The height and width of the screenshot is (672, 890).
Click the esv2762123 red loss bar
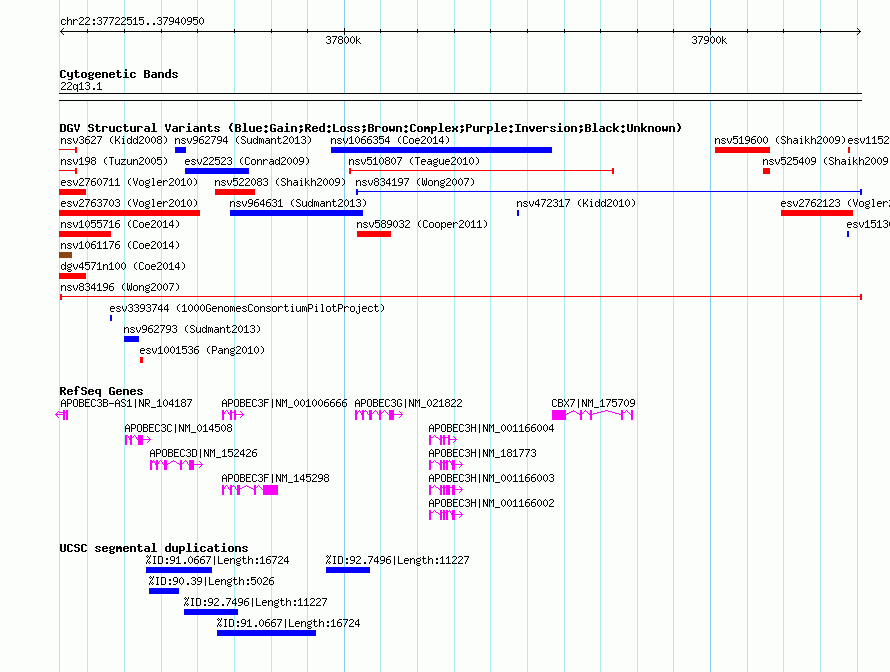pyautogui.click(x=817, y=213)
